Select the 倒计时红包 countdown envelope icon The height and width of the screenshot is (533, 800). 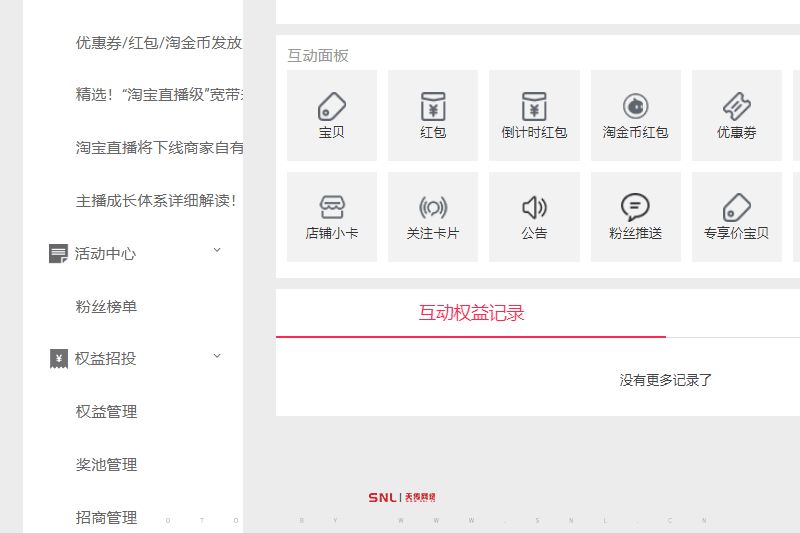[534, 106]
